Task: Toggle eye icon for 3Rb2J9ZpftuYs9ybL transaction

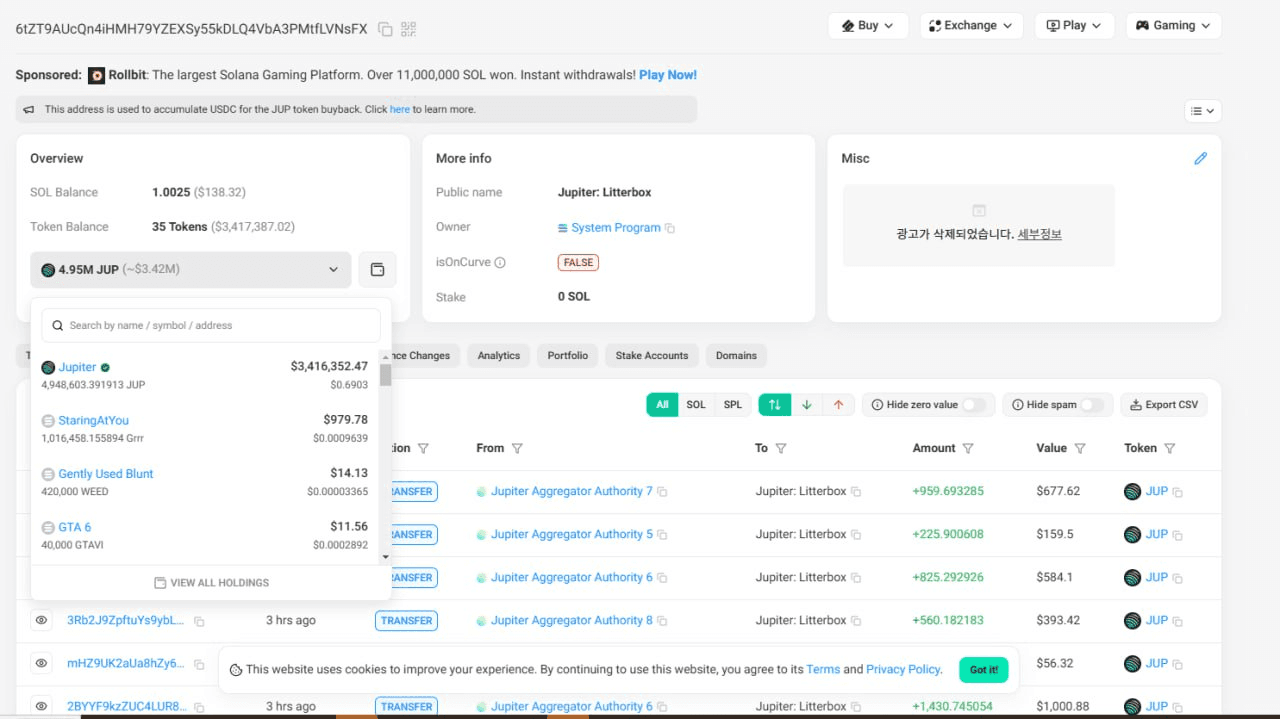Action: pos(41,621)
